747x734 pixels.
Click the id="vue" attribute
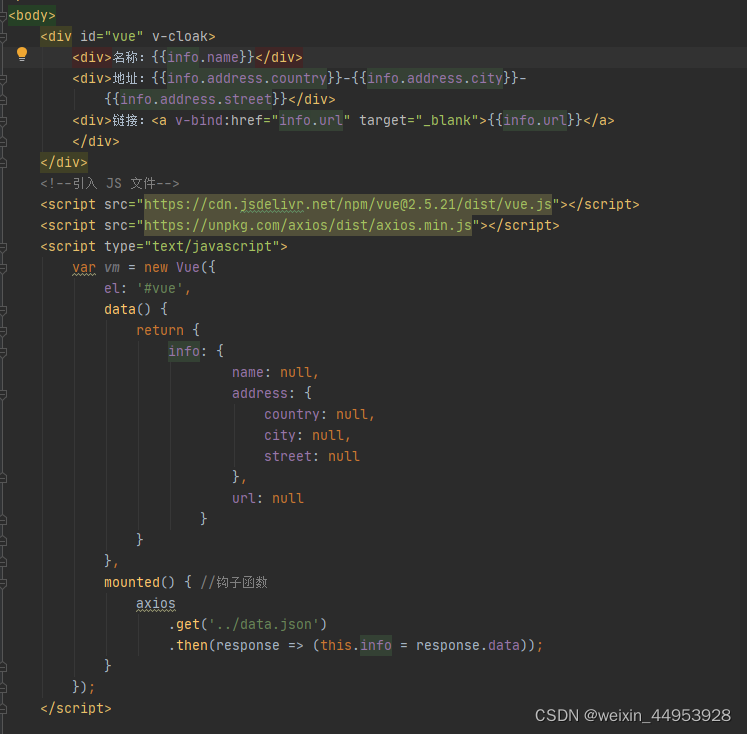[x=112, y=37]
